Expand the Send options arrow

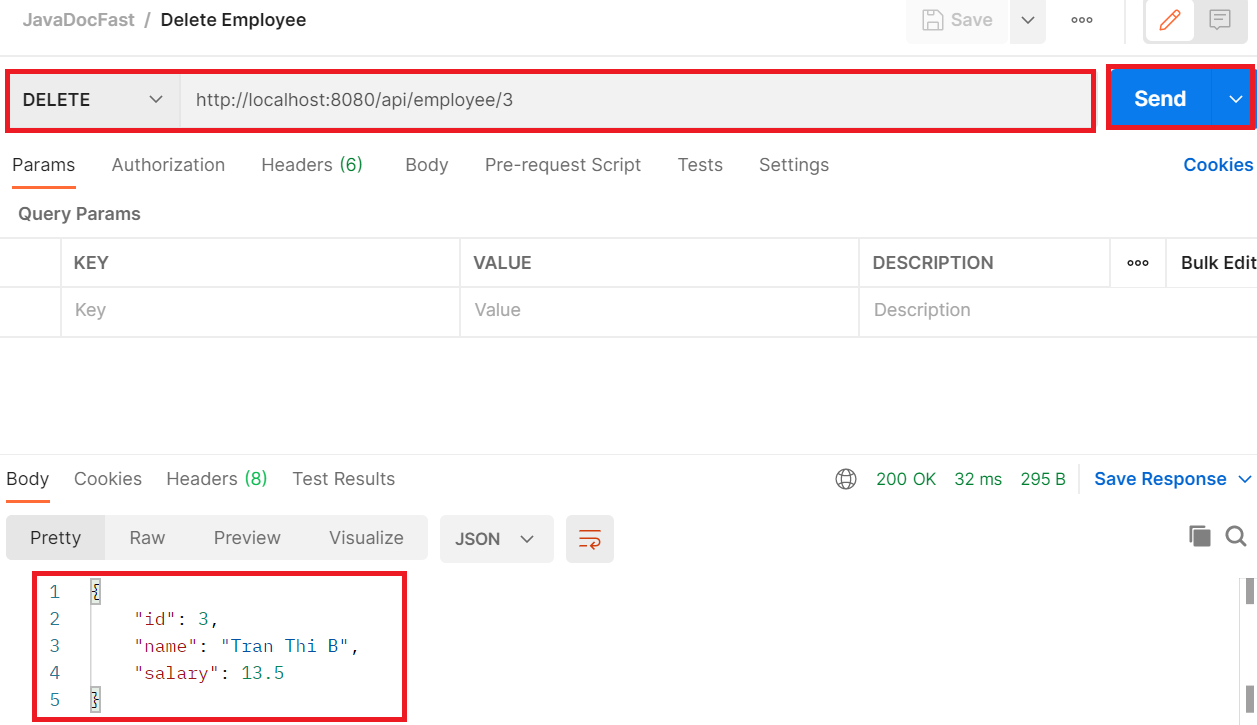[1235, 99]
